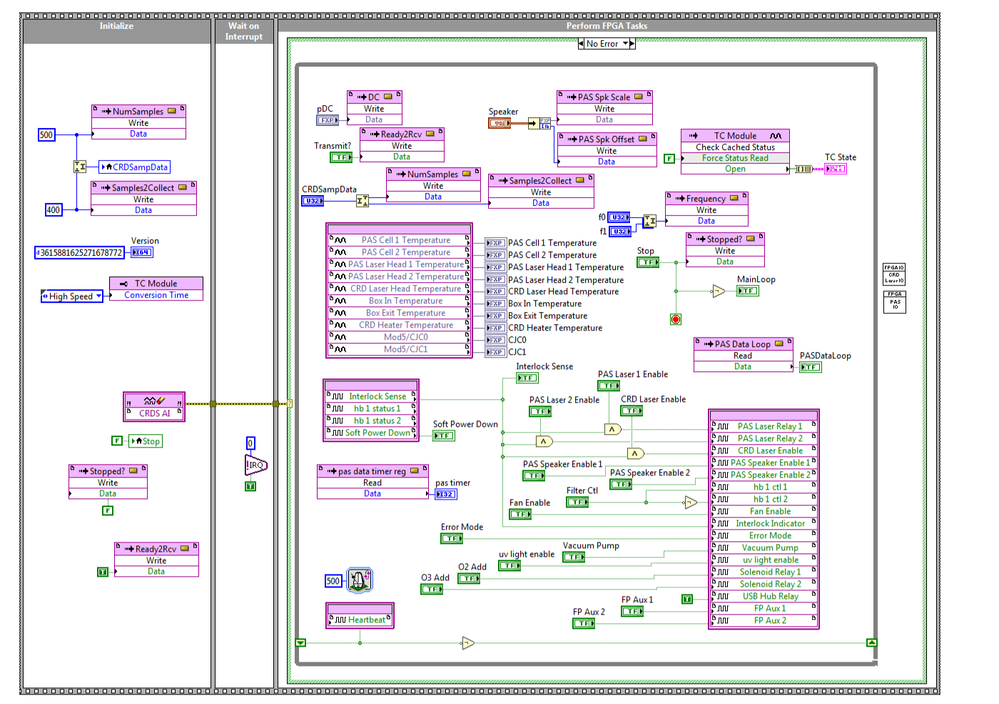Select the Interlock Sense I/O row

click(x=371, y=396)
